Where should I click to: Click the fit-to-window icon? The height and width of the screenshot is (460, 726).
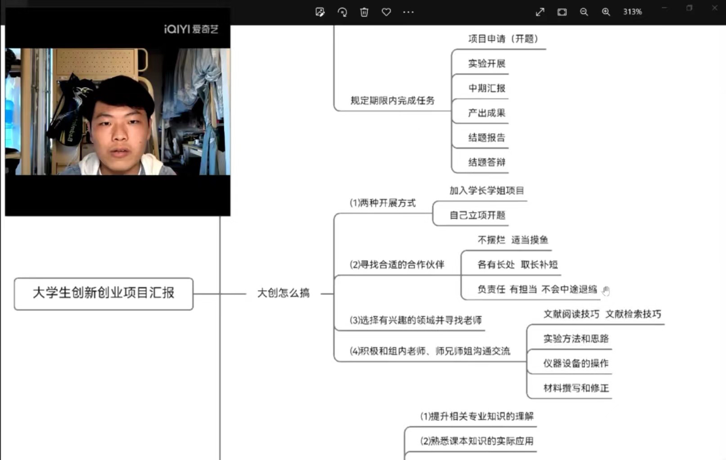562,12
